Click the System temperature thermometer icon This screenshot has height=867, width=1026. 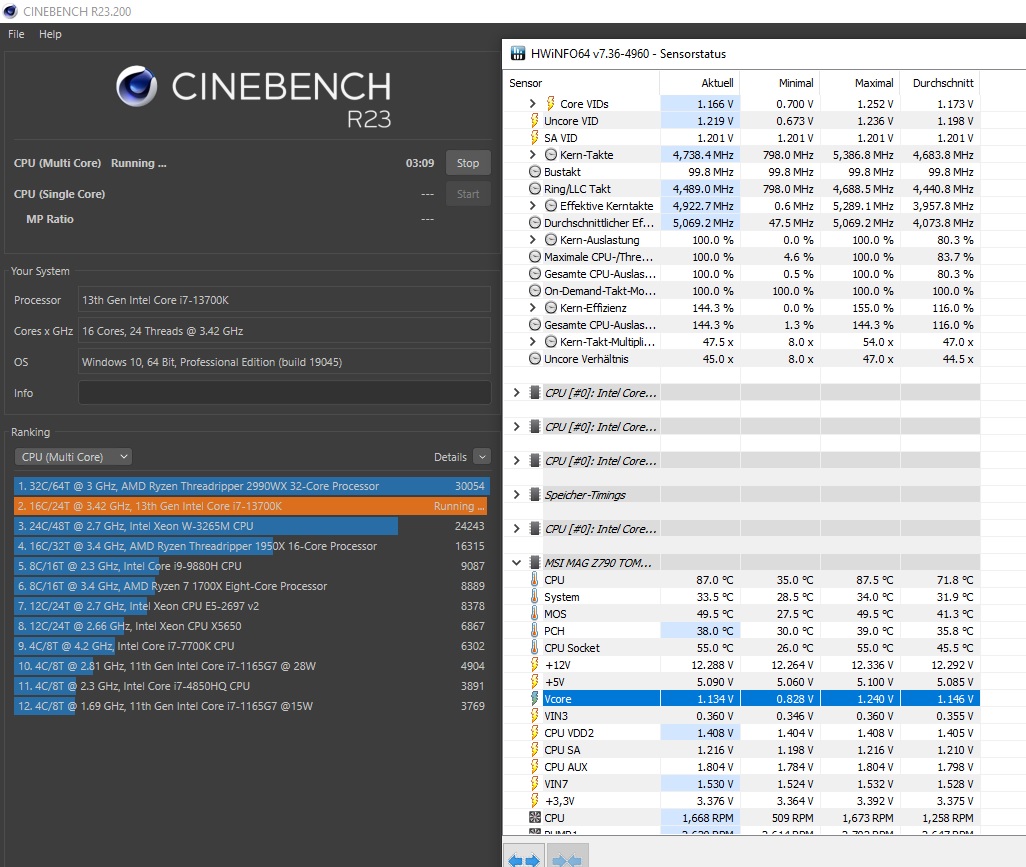pyautogui.click(x=535, y=597)
